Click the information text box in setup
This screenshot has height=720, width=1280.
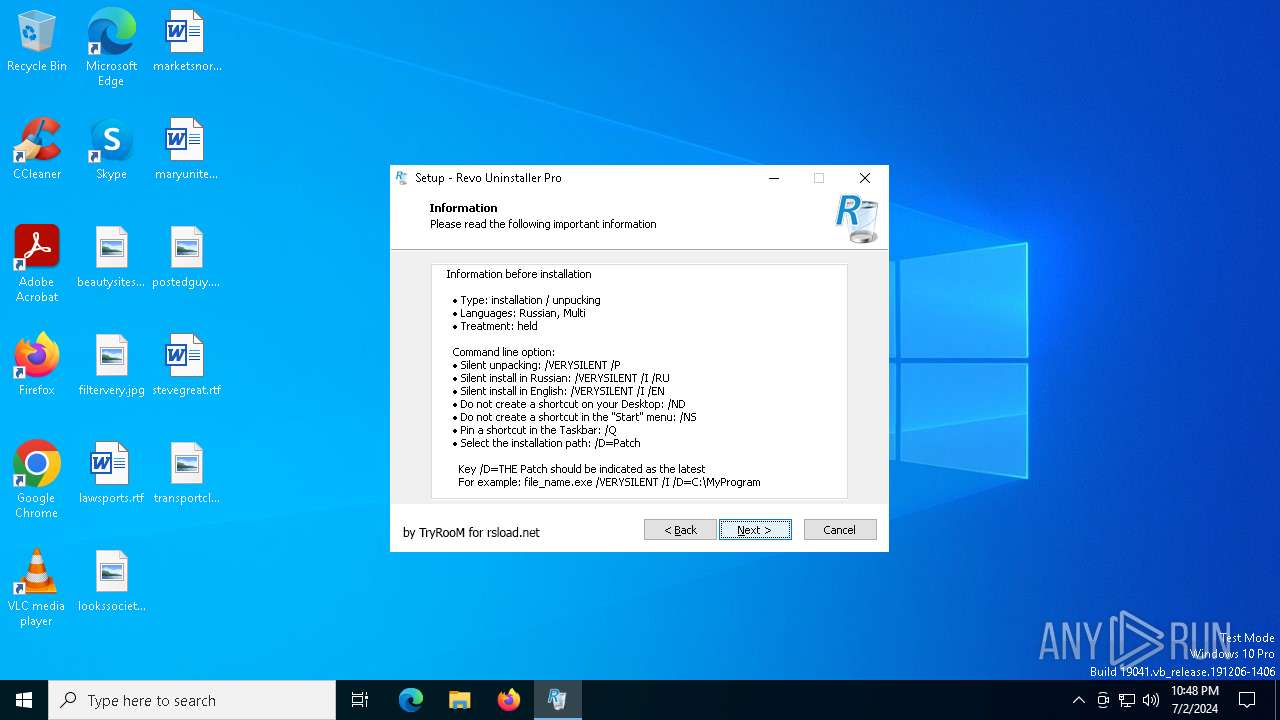pyautogui.click(x=639, y=381)
